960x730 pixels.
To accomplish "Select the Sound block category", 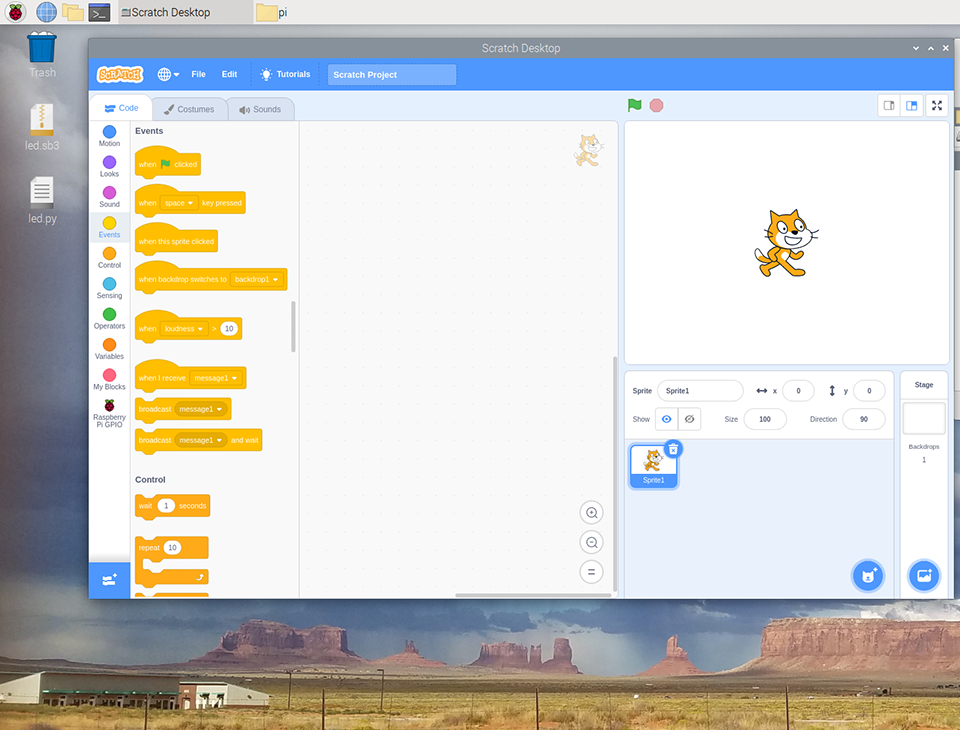I will coord(110,197).
